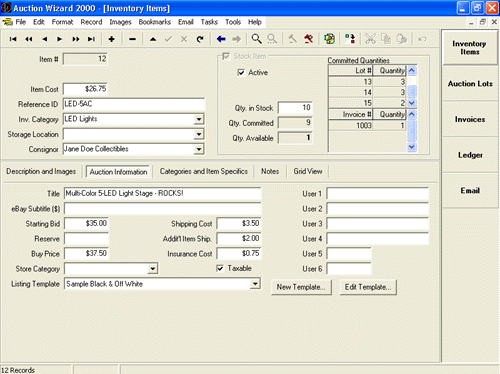
Task: Open the Grid View tab
Action: [x=308, y=171]
